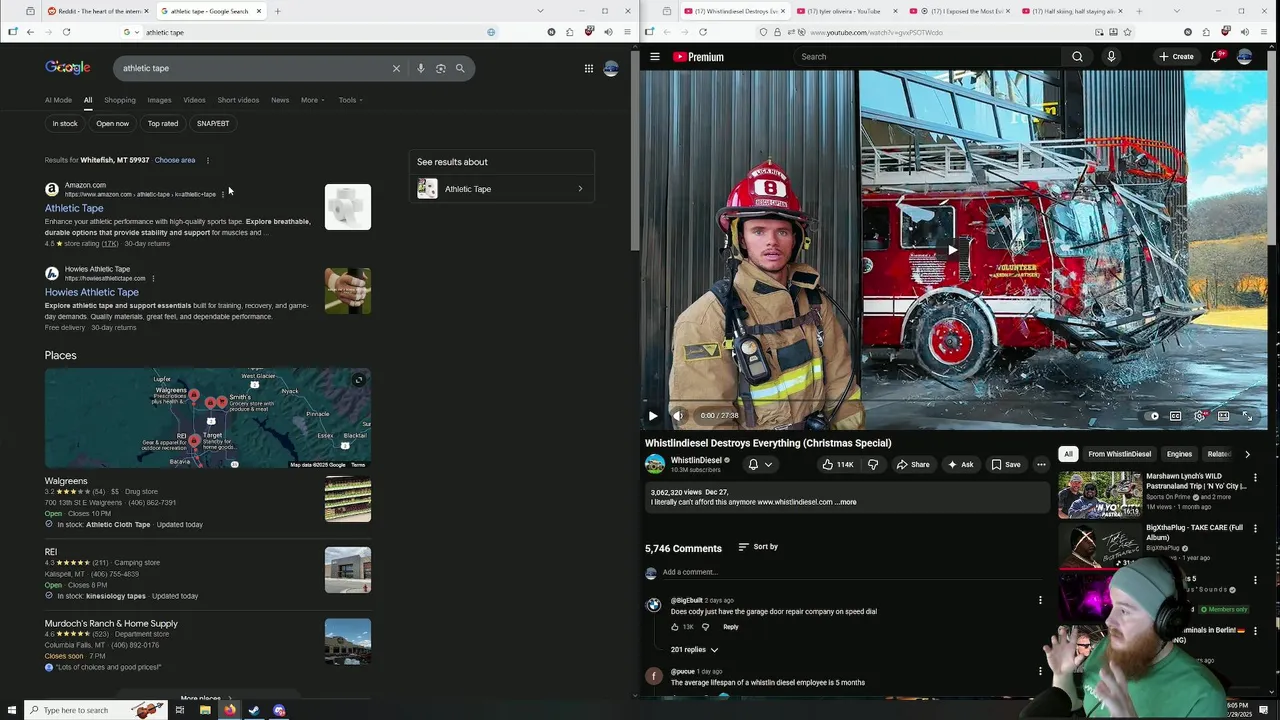Click the YouTube Create button
Screen dimensions: 1280x720
click(1176, 57)
